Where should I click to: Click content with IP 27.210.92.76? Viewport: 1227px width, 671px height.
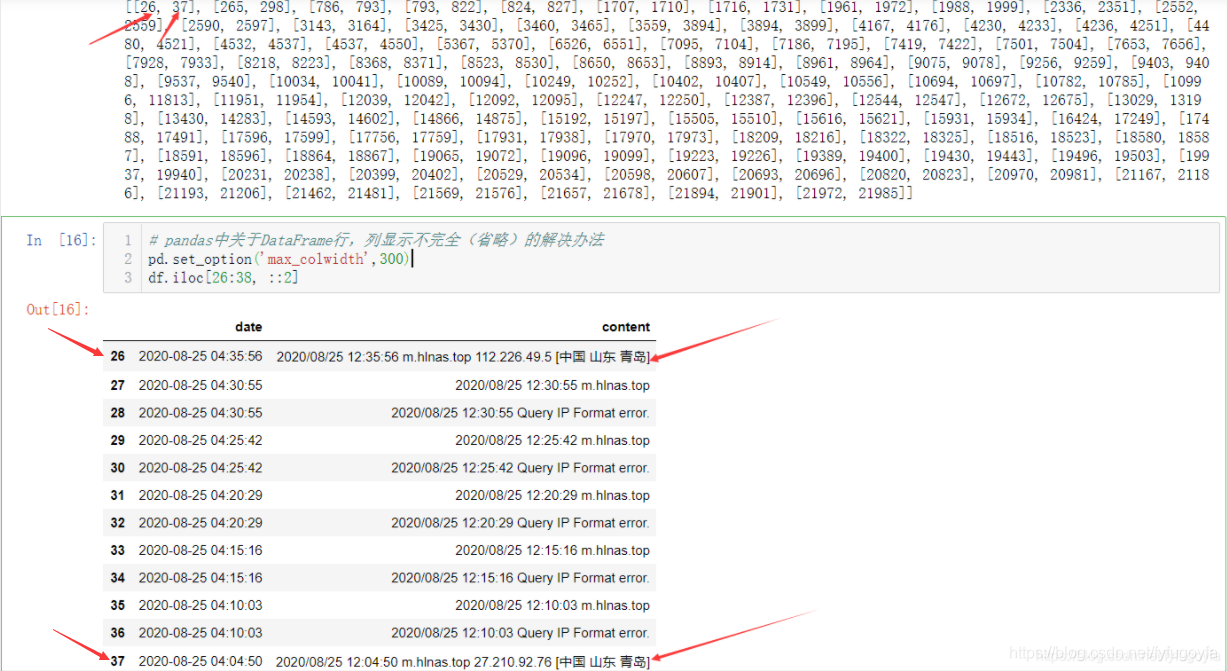pyautogui.click(x=463, y=661)
